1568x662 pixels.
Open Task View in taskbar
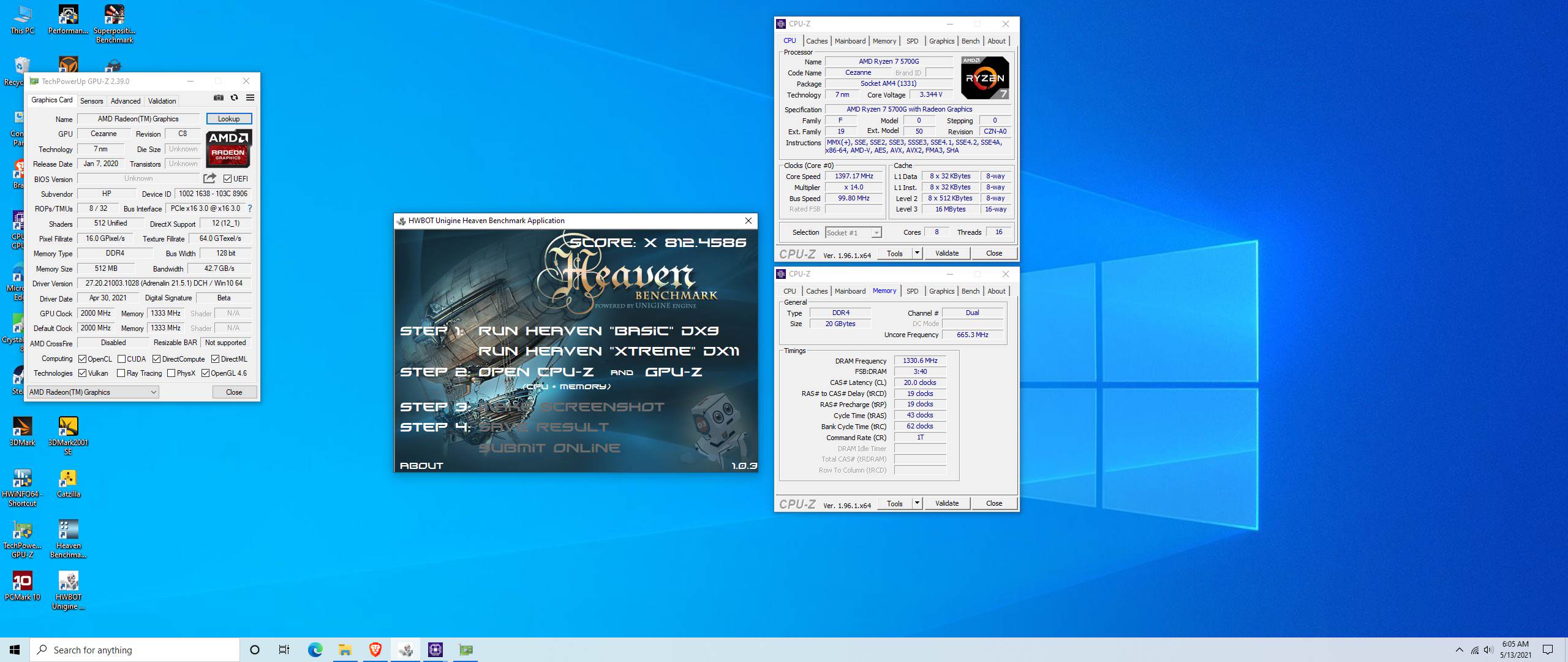coord(284,650)
